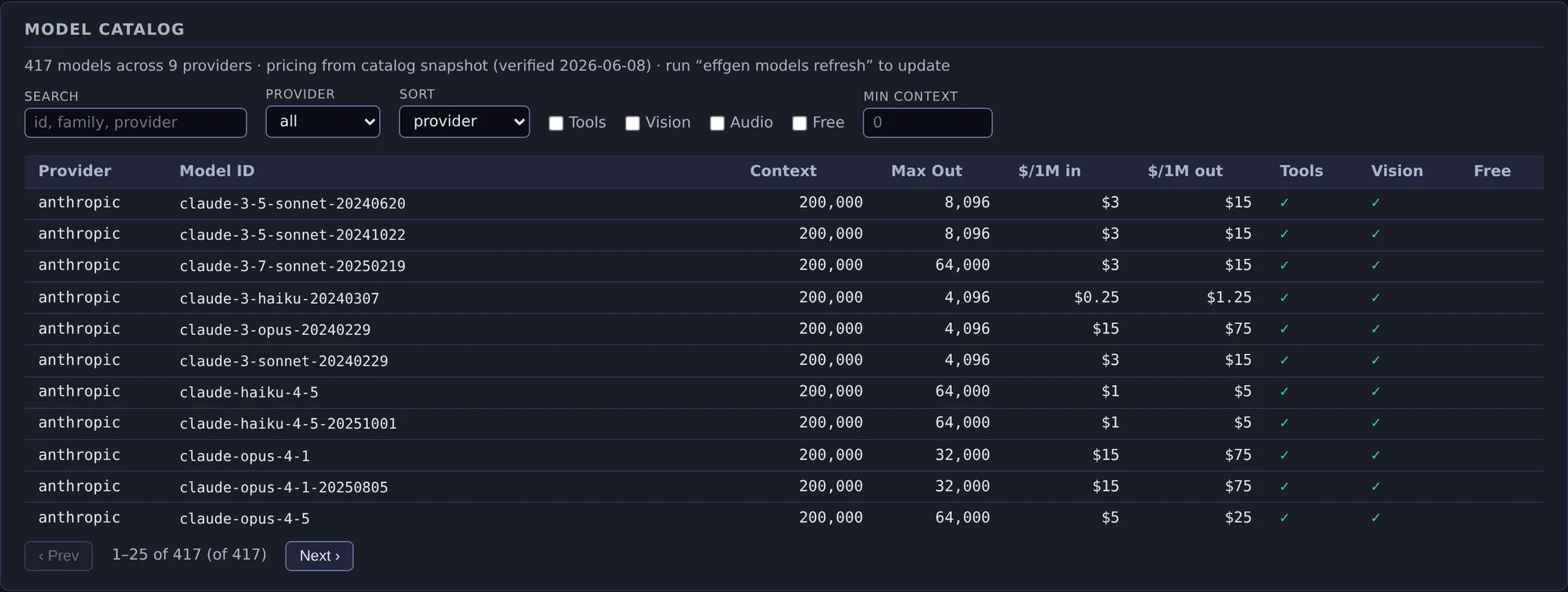Click Vision checkmark for claude-3-opus-20240229
Screen dimensions: 1568x592
tap(1375, 329)
